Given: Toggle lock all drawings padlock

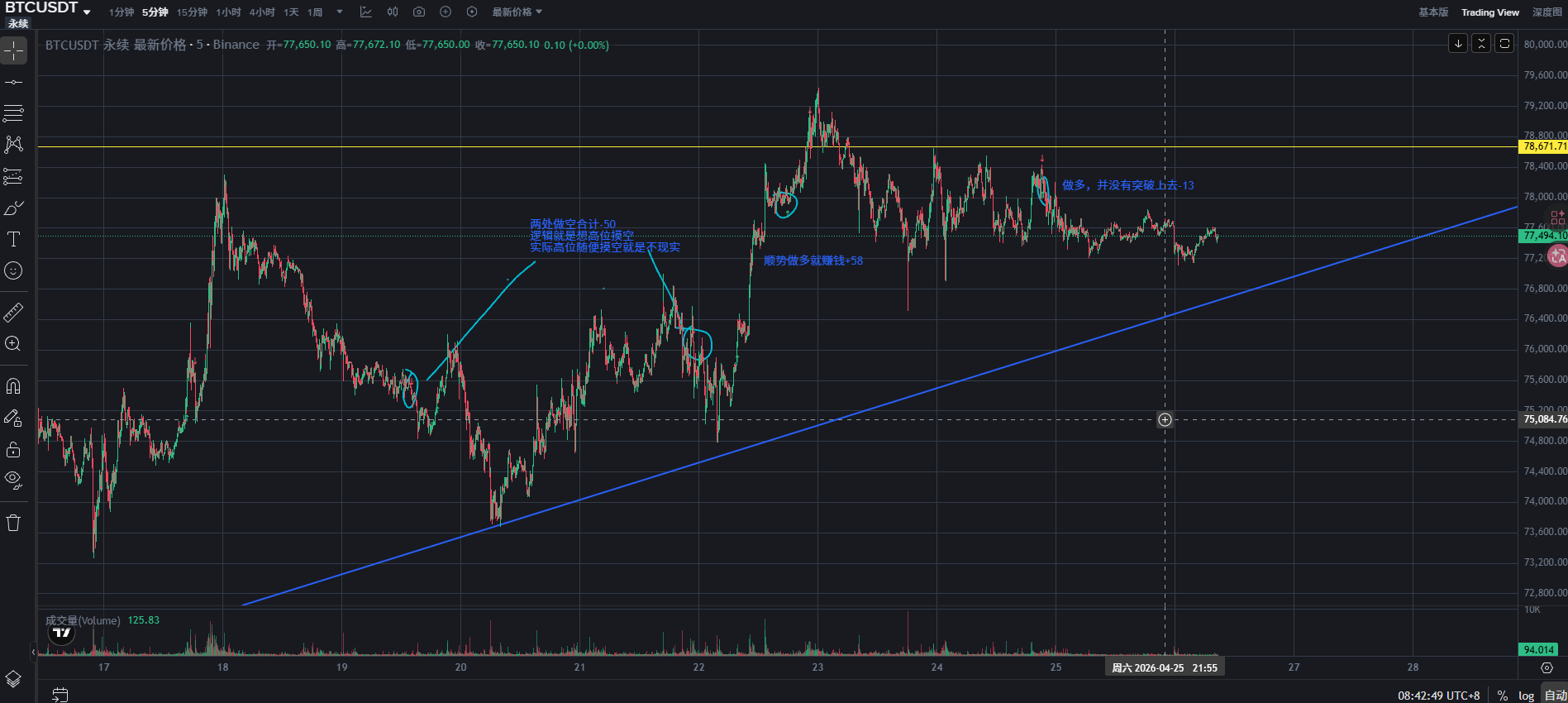Looking at the screenshot, I should coord(13,449).
